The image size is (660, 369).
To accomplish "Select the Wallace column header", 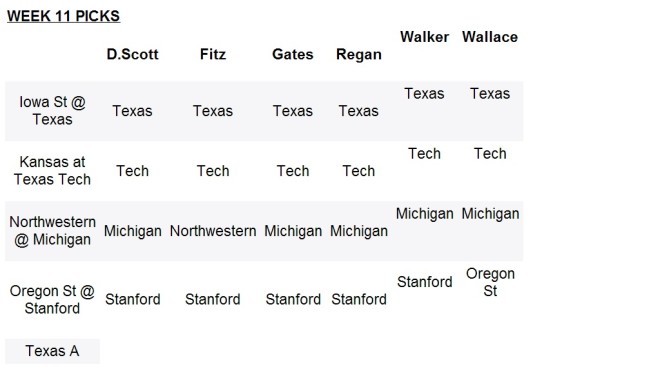I will pyautogui.click(x=490, y=37).
